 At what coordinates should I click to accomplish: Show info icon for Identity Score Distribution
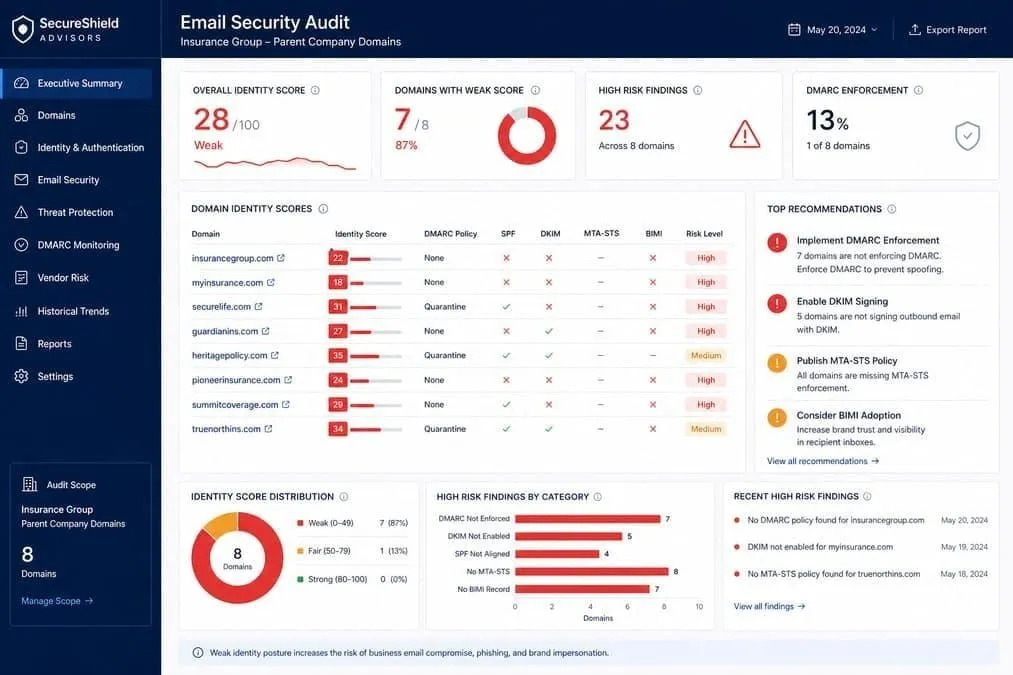[x=344, y=497]
